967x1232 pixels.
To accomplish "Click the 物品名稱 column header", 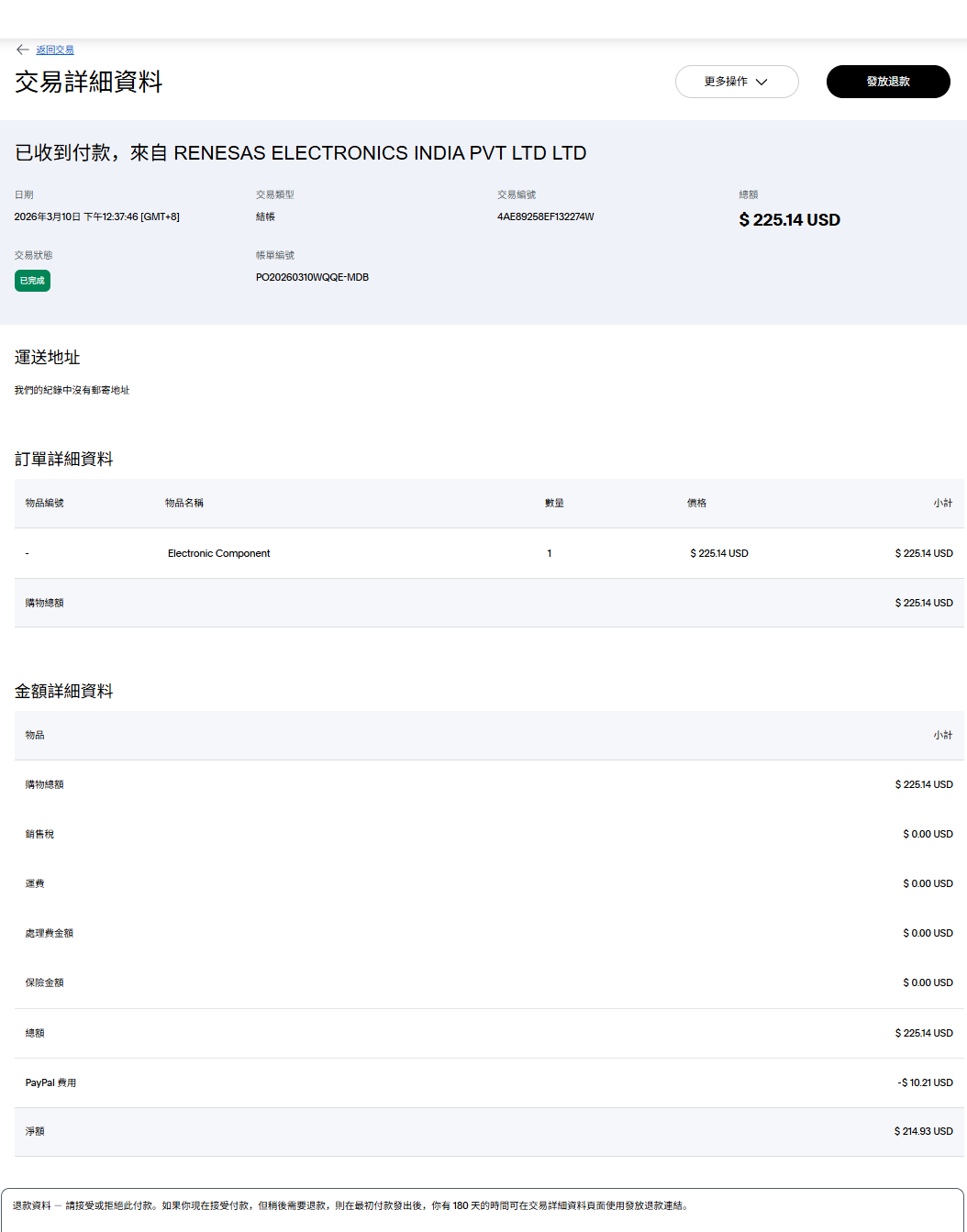I will (184, 503).
